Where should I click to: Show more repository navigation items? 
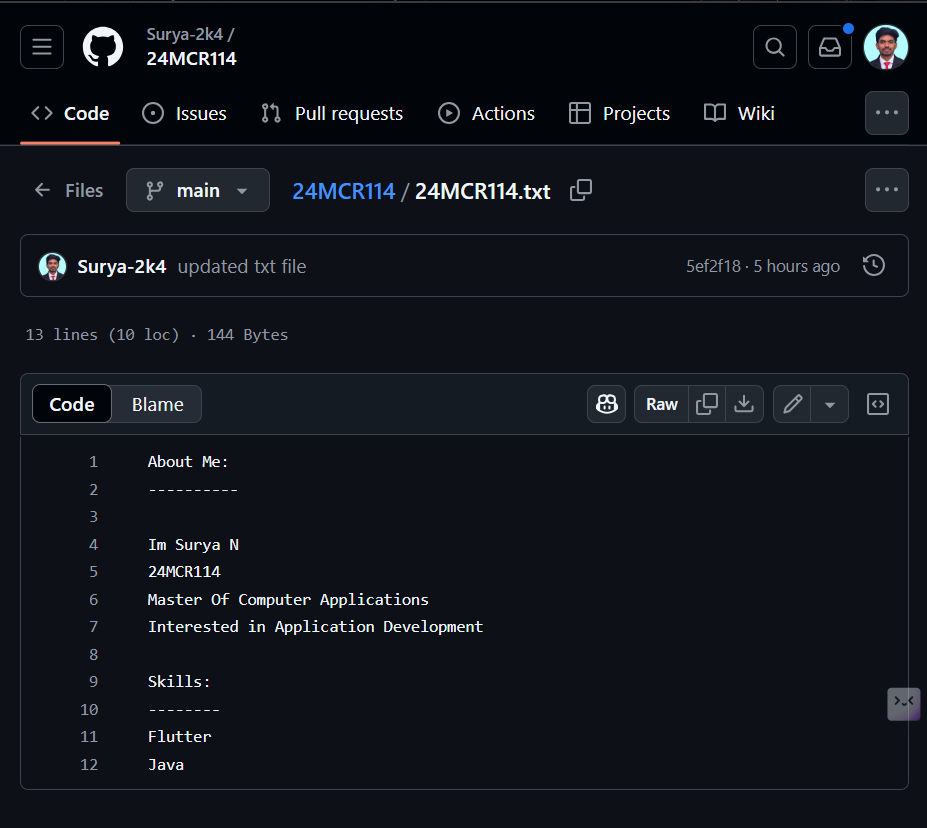(886, 113)
